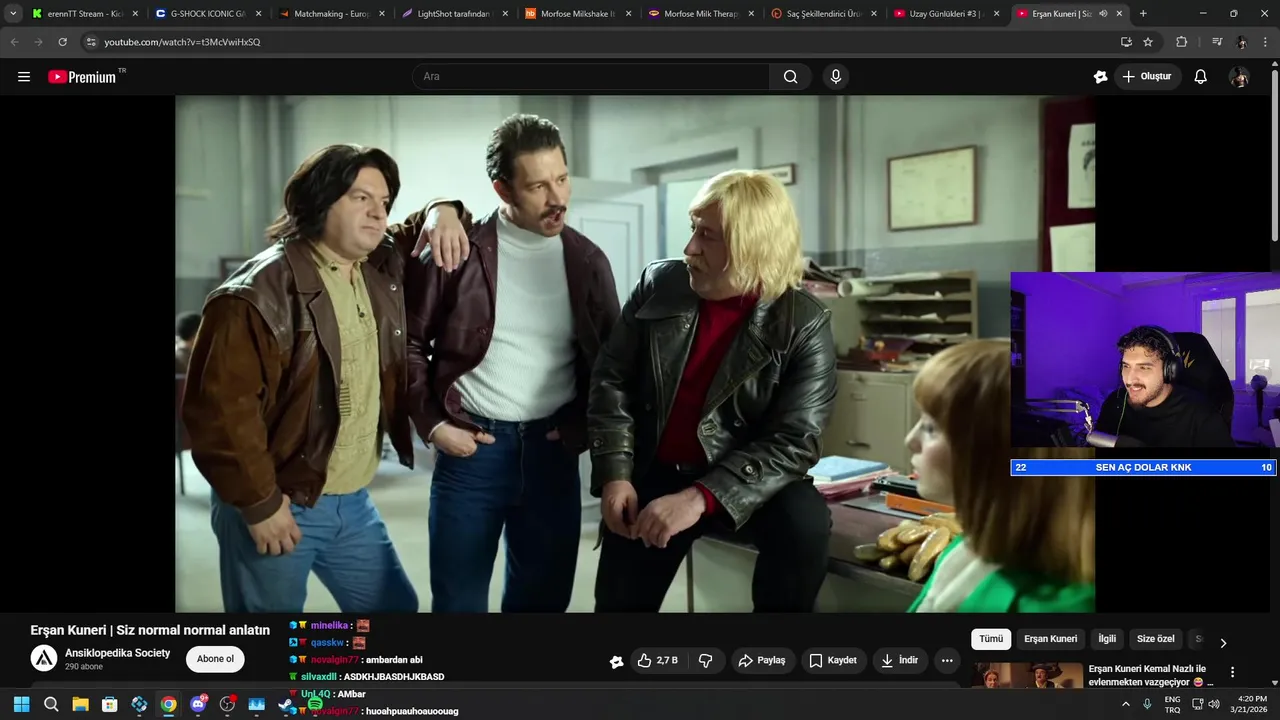Select the Size özel filter chip
This screenshot has width=1280, height=720.
tap(1156, 639)
